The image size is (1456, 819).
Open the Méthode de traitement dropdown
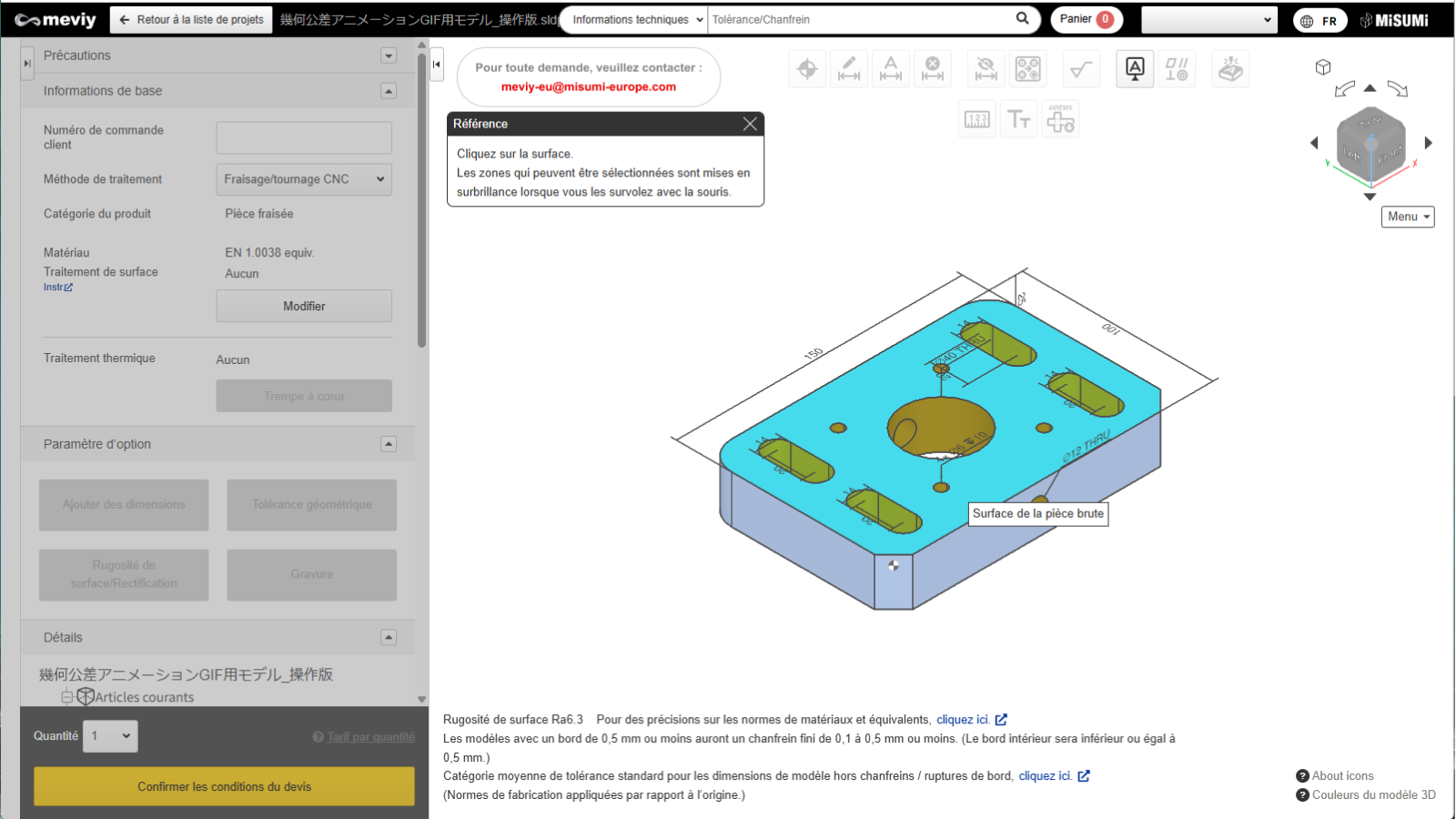click(x=304, y=179)
